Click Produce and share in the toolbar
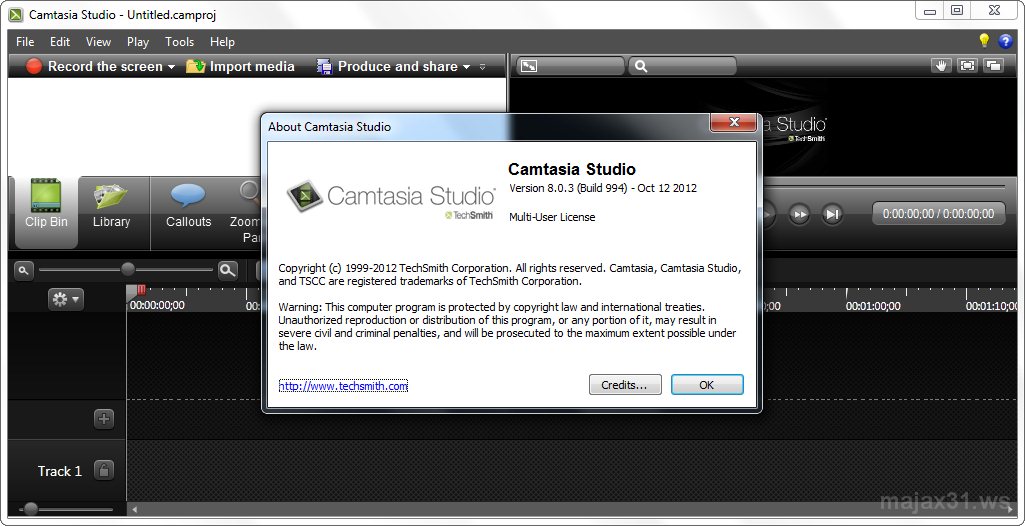The image size is (1025, 526). point(386,66)
